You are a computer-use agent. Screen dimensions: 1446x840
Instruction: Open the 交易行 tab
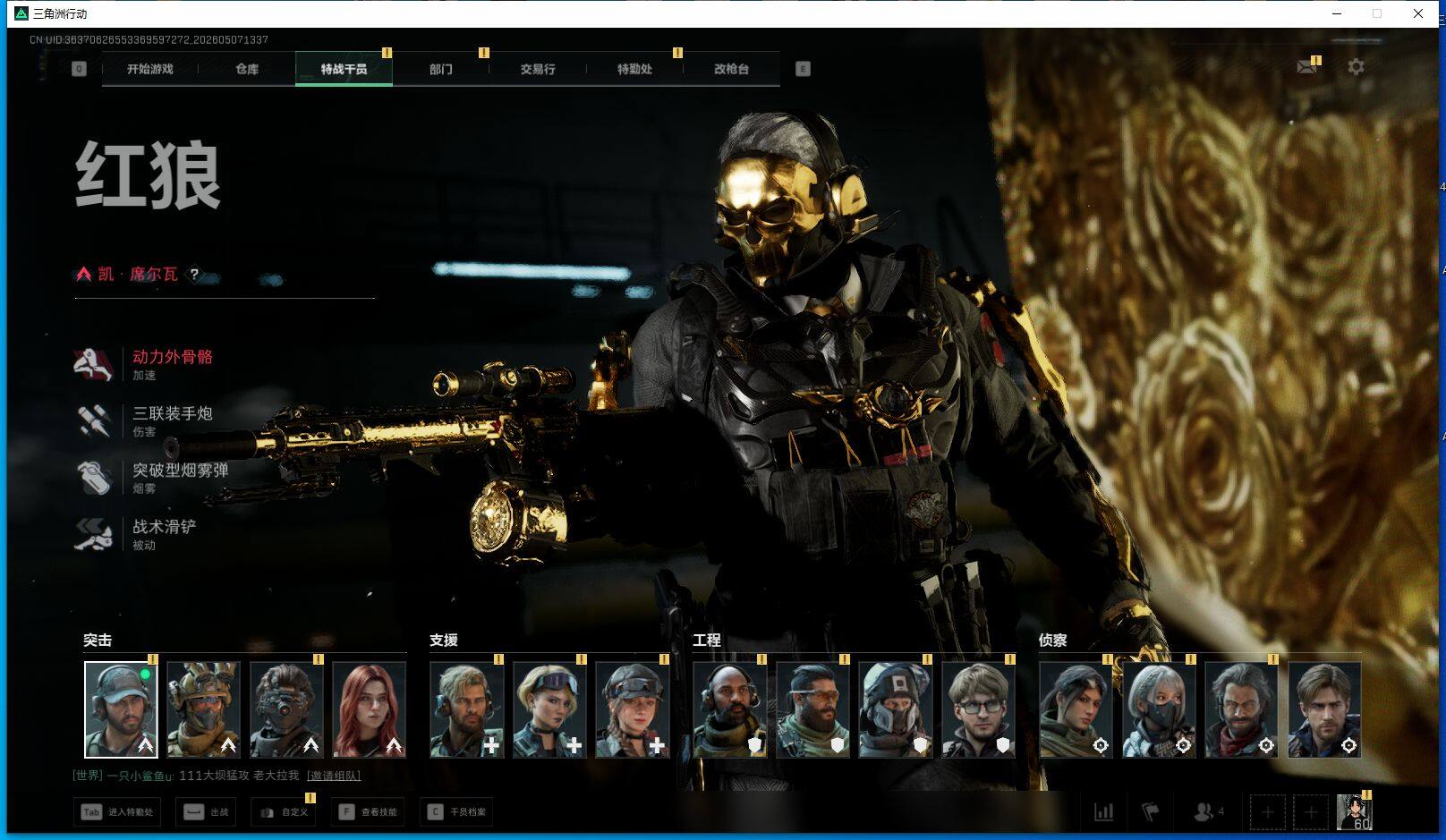tap(538, 69)
